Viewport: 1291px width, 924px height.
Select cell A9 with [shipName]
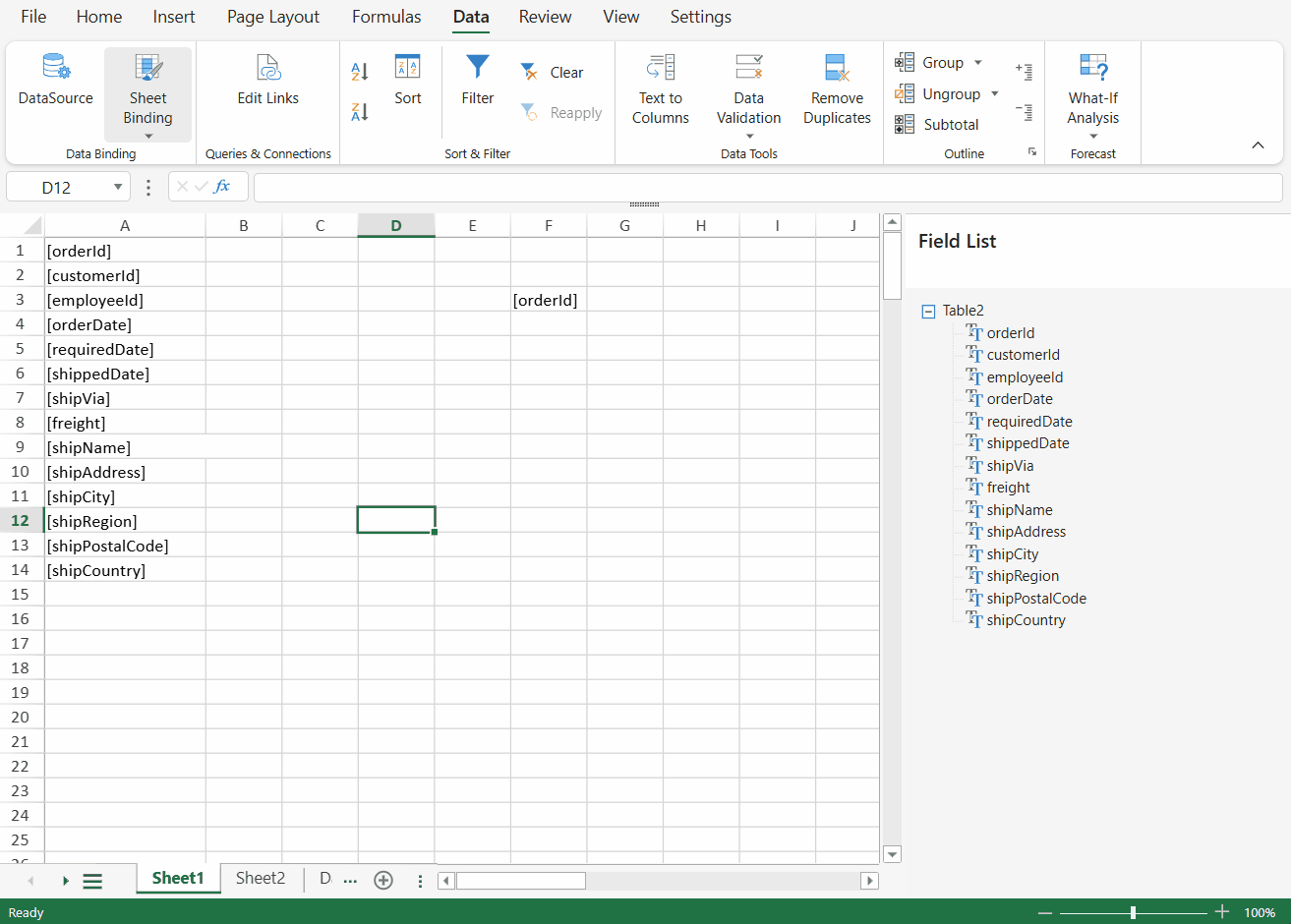[x=125, y=447]
